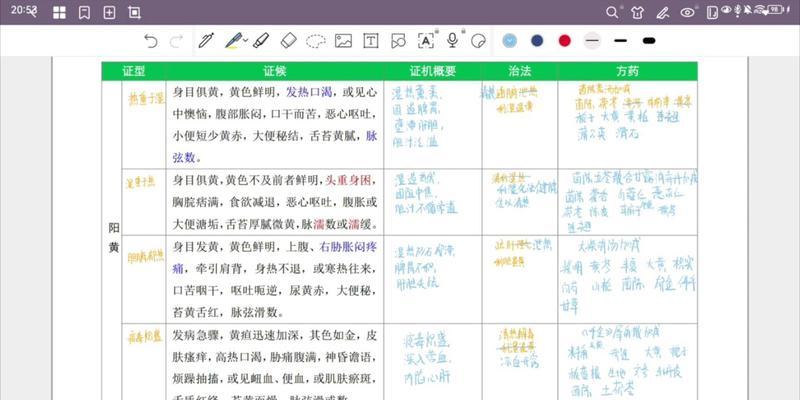Undo the last stroke
The height and width of the screenshot is (400, 800).
point(151,41)
